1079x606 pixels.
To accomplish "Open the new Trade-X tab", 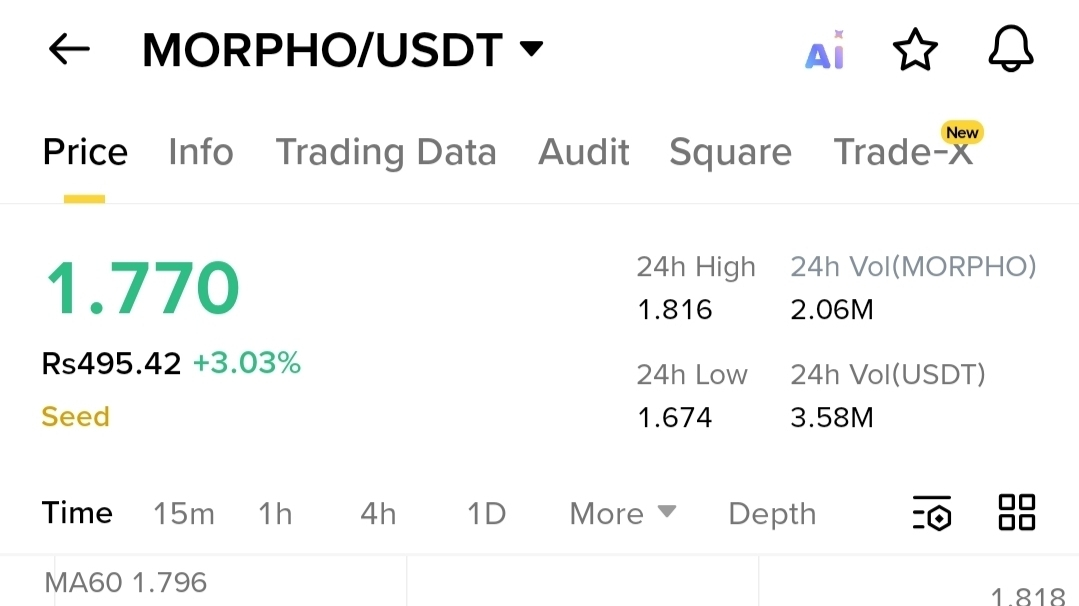I will [904, 152].
